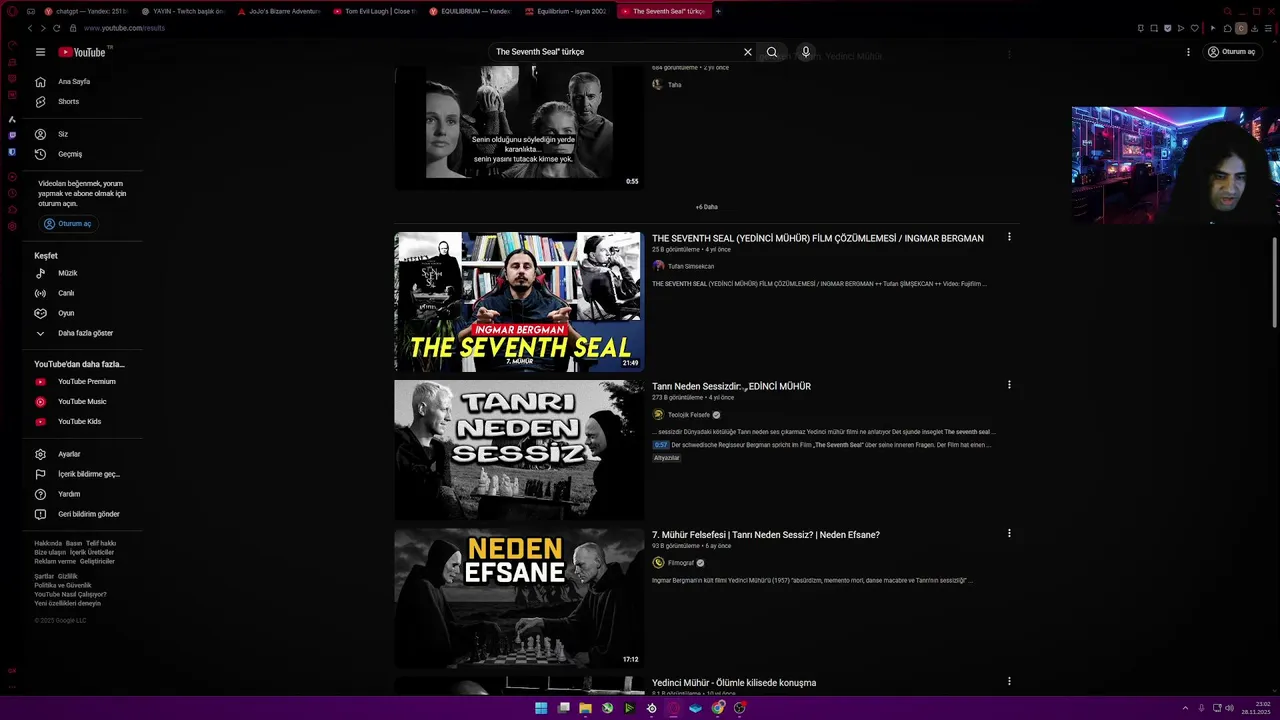Click the title THE SEVENTH SEAL FİLM ÇÖZÜMLEMESİ
Image resolution: width=1280 pixels, height=720 pixels.
[x=818, y=238]
